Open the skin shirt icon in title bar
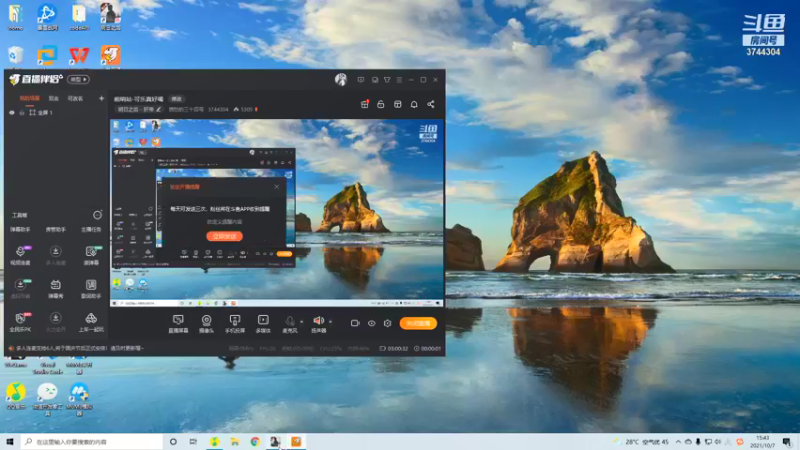Screen dimensions: 800x450 click(x=387, y=80)
